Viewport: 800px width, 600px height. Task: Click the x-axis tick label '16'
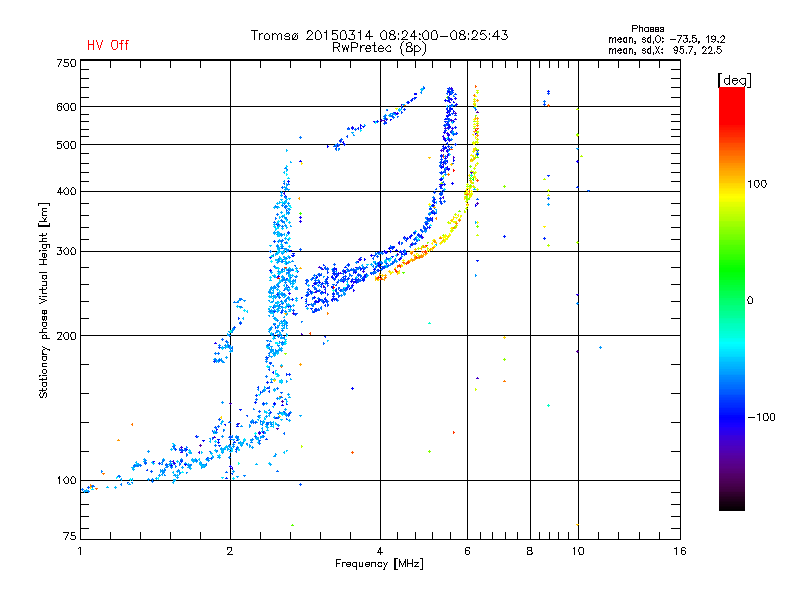coord(680,551)
